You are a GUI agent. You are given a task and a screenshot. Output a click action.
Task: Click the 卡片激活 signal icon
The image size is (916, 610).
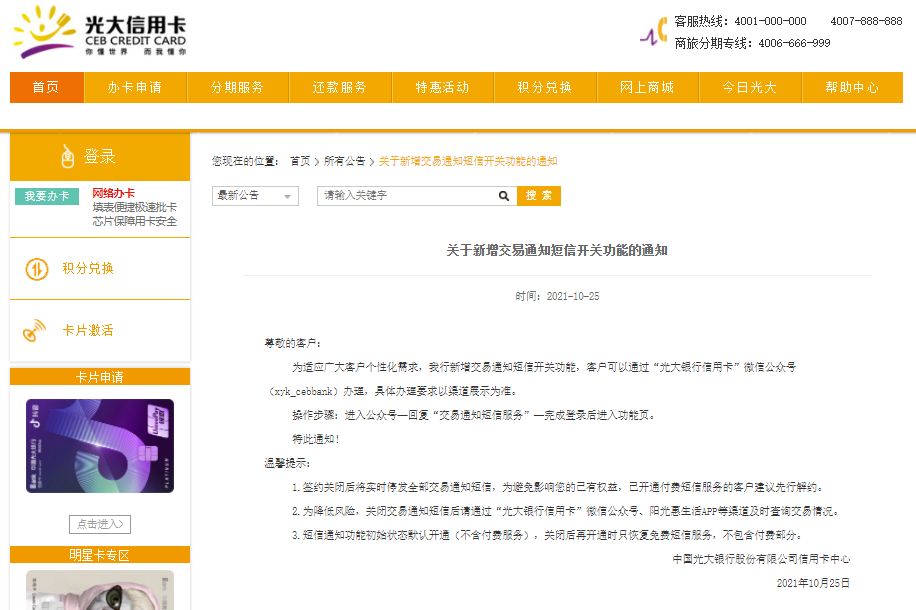click(x=34, y=330)
